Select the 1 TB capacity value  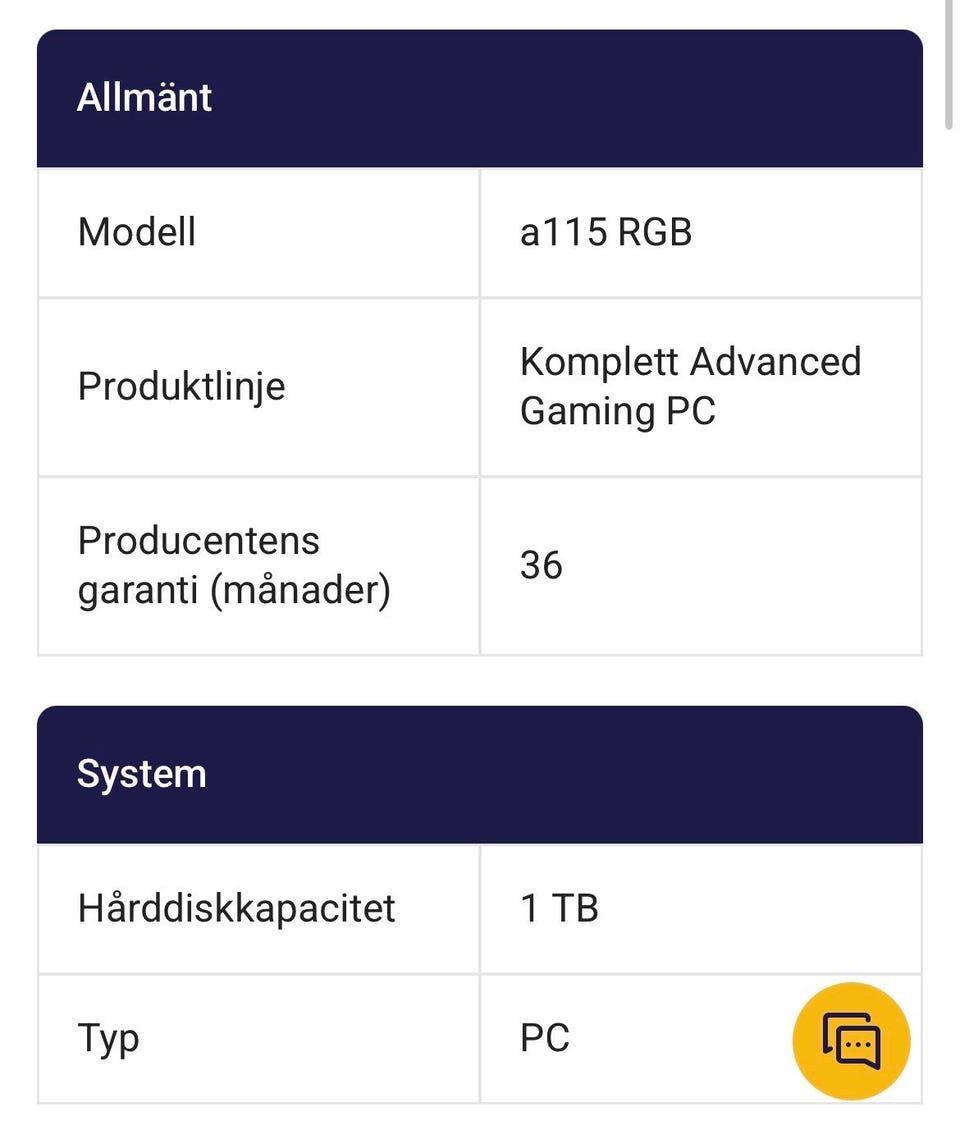click(x=559, y=908)
